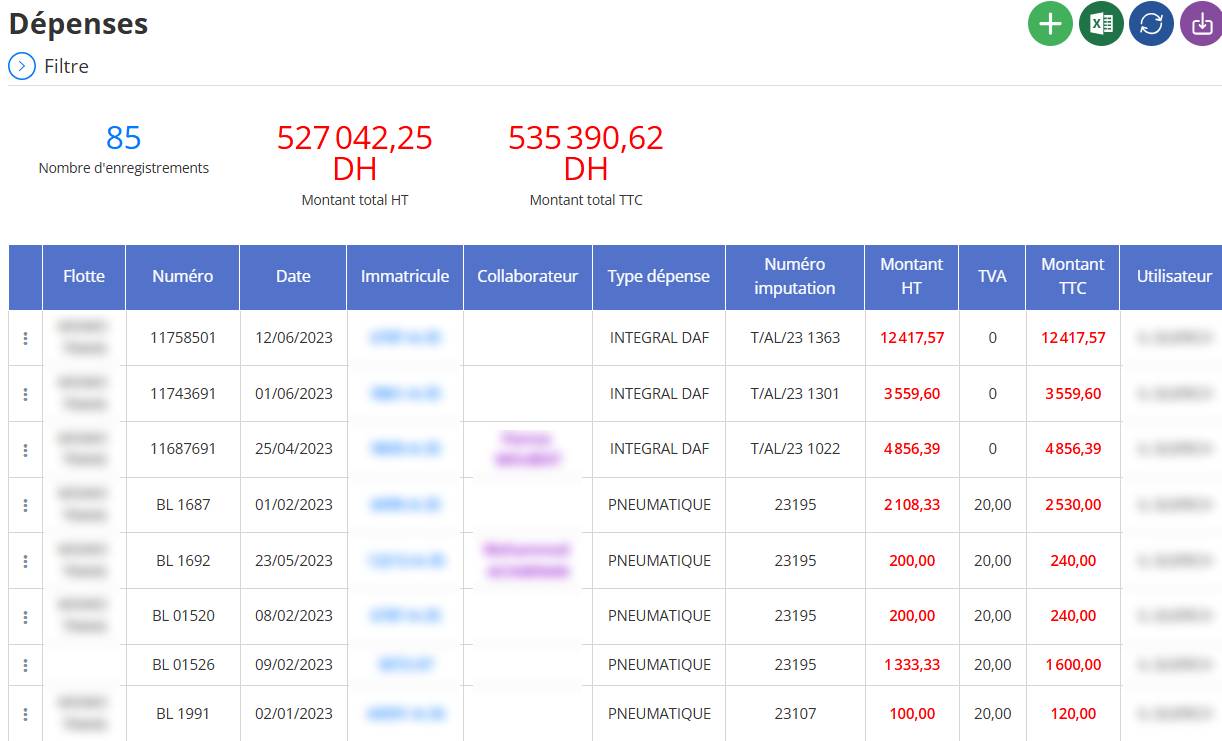Select the BL 1991 number cell

[183, 714]
